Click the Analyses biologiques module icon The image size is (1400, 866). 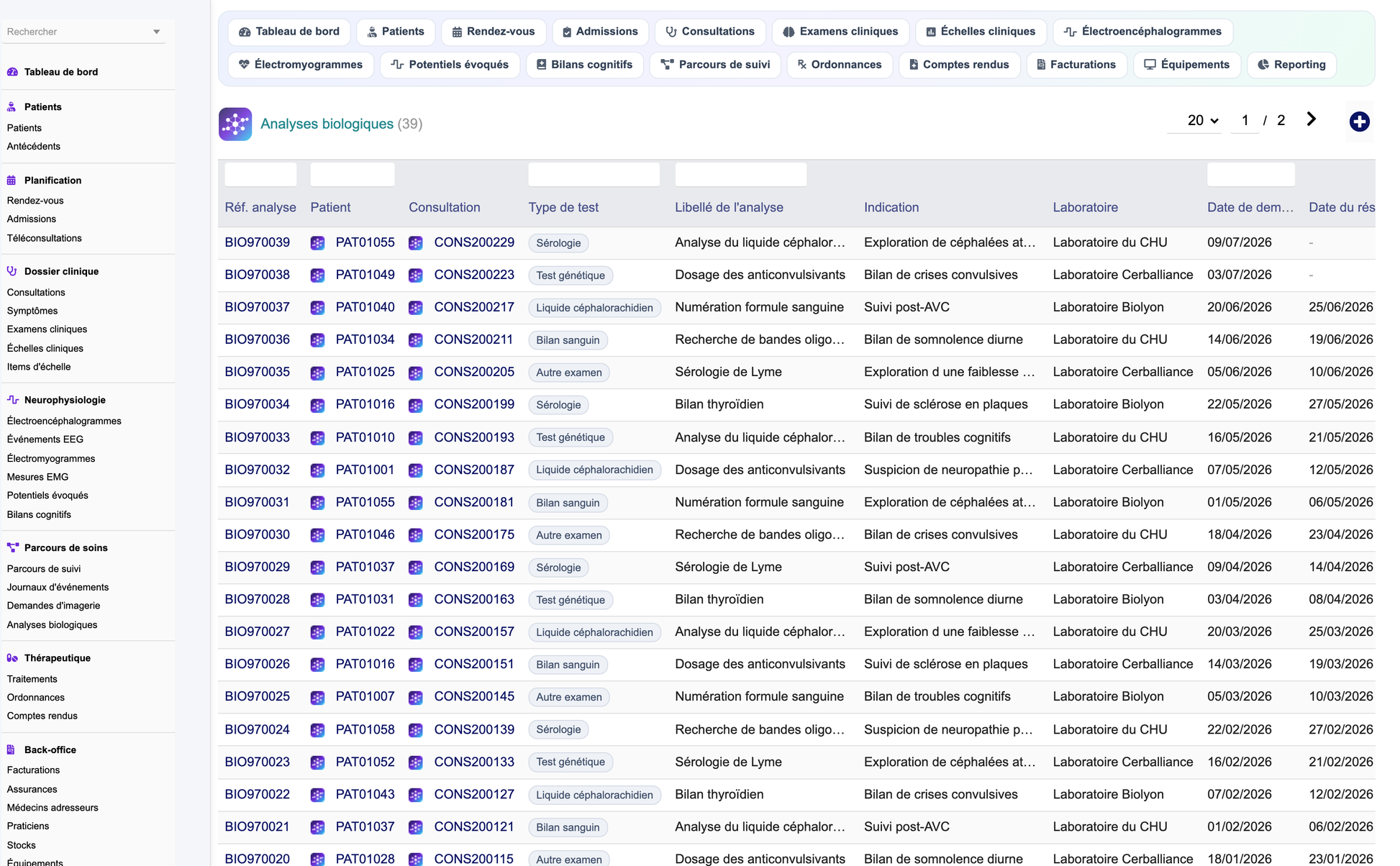coord(235,124)
